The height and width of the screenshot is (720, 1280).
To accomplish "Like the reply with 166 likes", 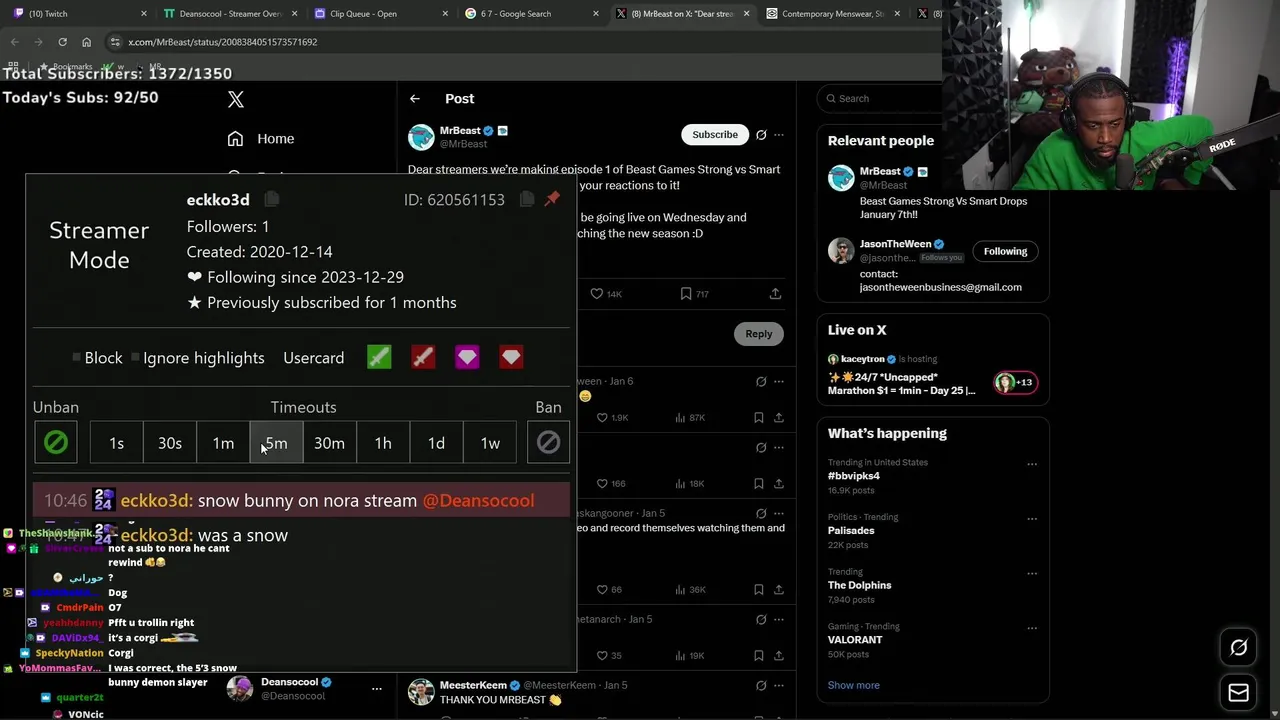I will tap(609, 483).
